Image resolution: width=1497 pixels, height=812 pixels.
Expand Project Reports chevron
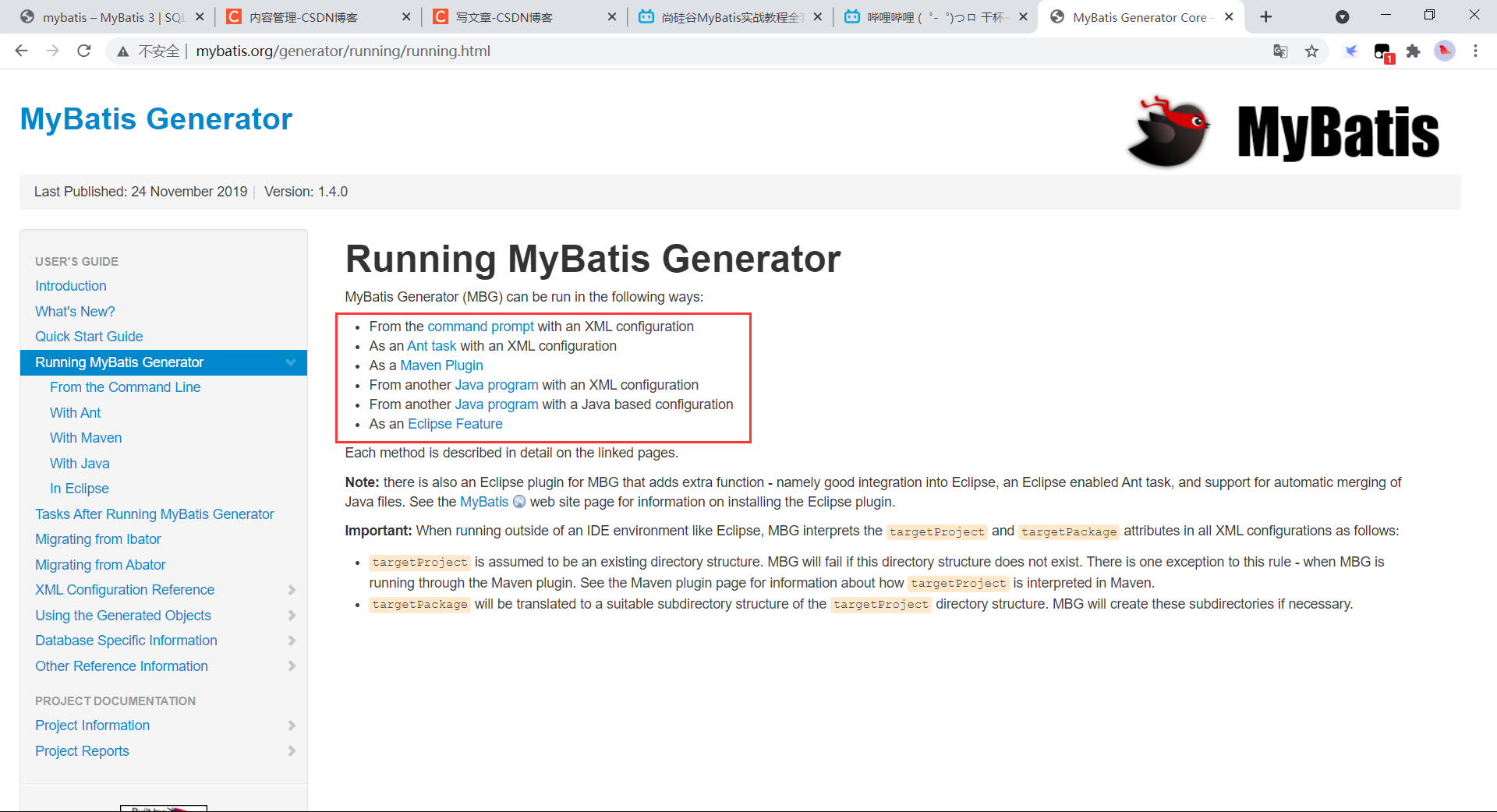[292, 751]
